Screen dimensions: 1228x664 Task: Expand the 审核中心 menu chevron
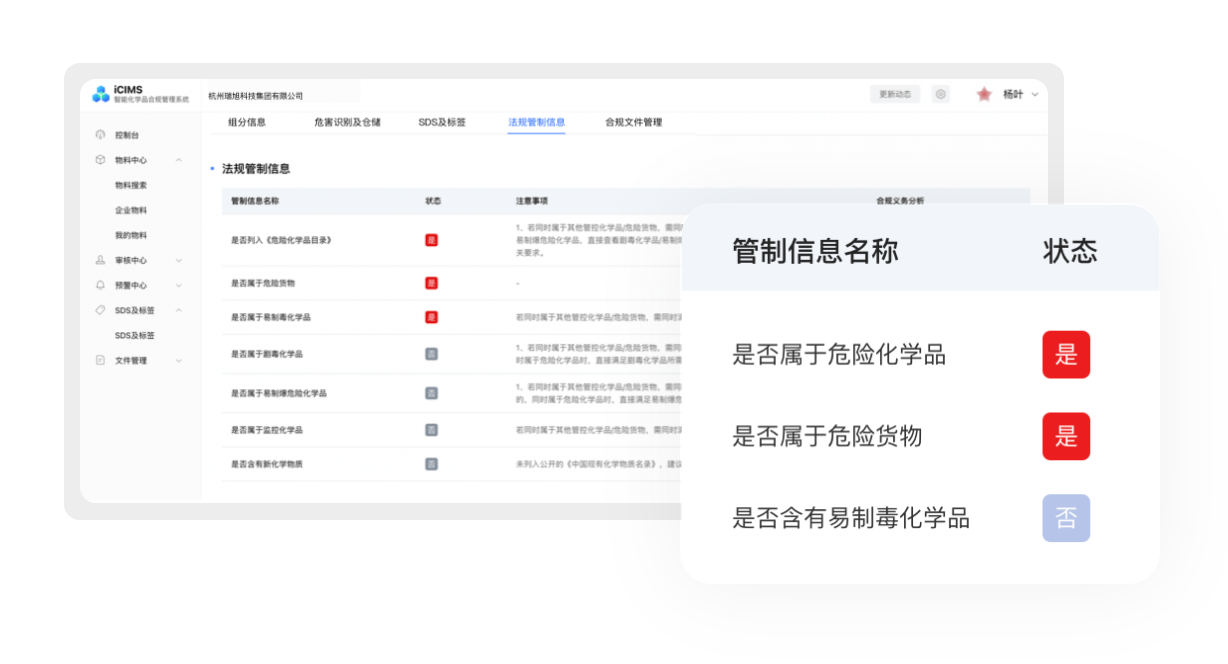click(179, 260)
